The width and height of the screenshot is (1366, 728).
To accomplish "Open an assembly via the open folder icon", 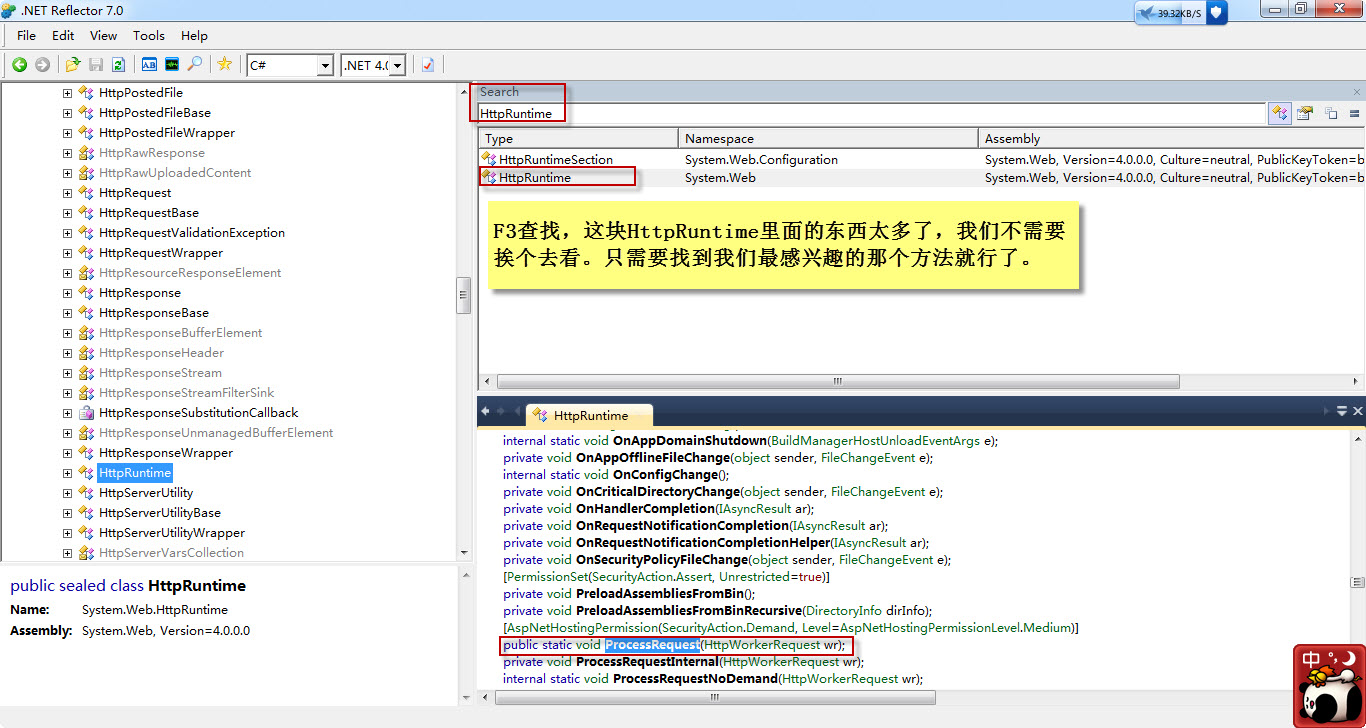I will pyautogui.click(x=71, y=64).
